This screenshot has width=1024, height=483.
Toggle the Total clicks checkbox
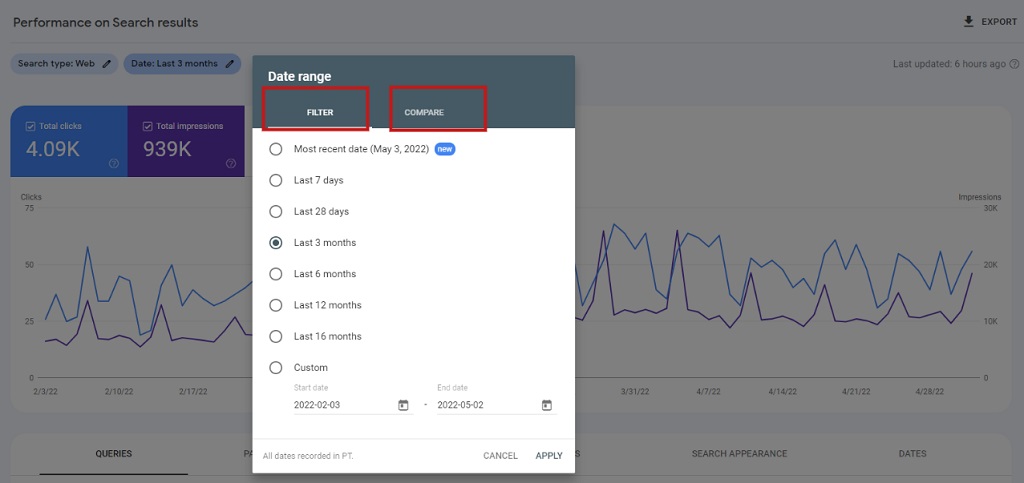tap(29, 126)
